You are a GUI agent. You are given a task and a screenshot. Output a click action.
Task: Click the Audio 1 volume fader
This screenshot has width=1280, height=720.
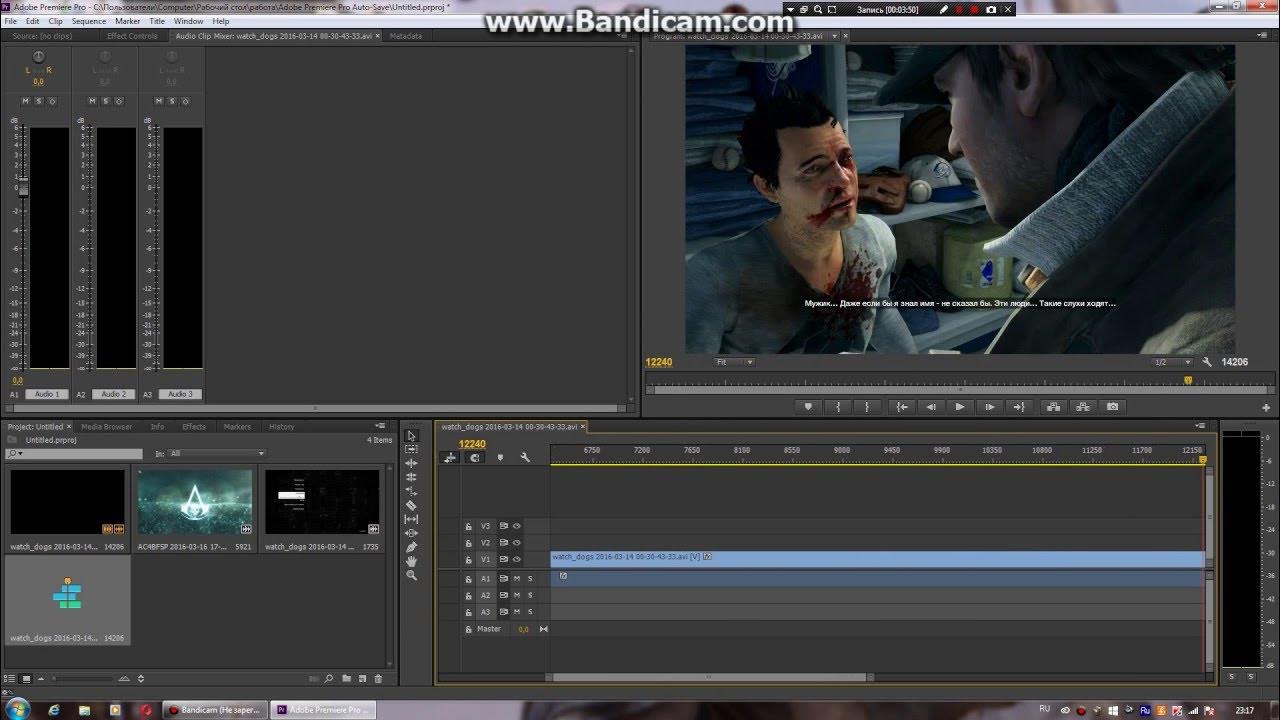24,190
